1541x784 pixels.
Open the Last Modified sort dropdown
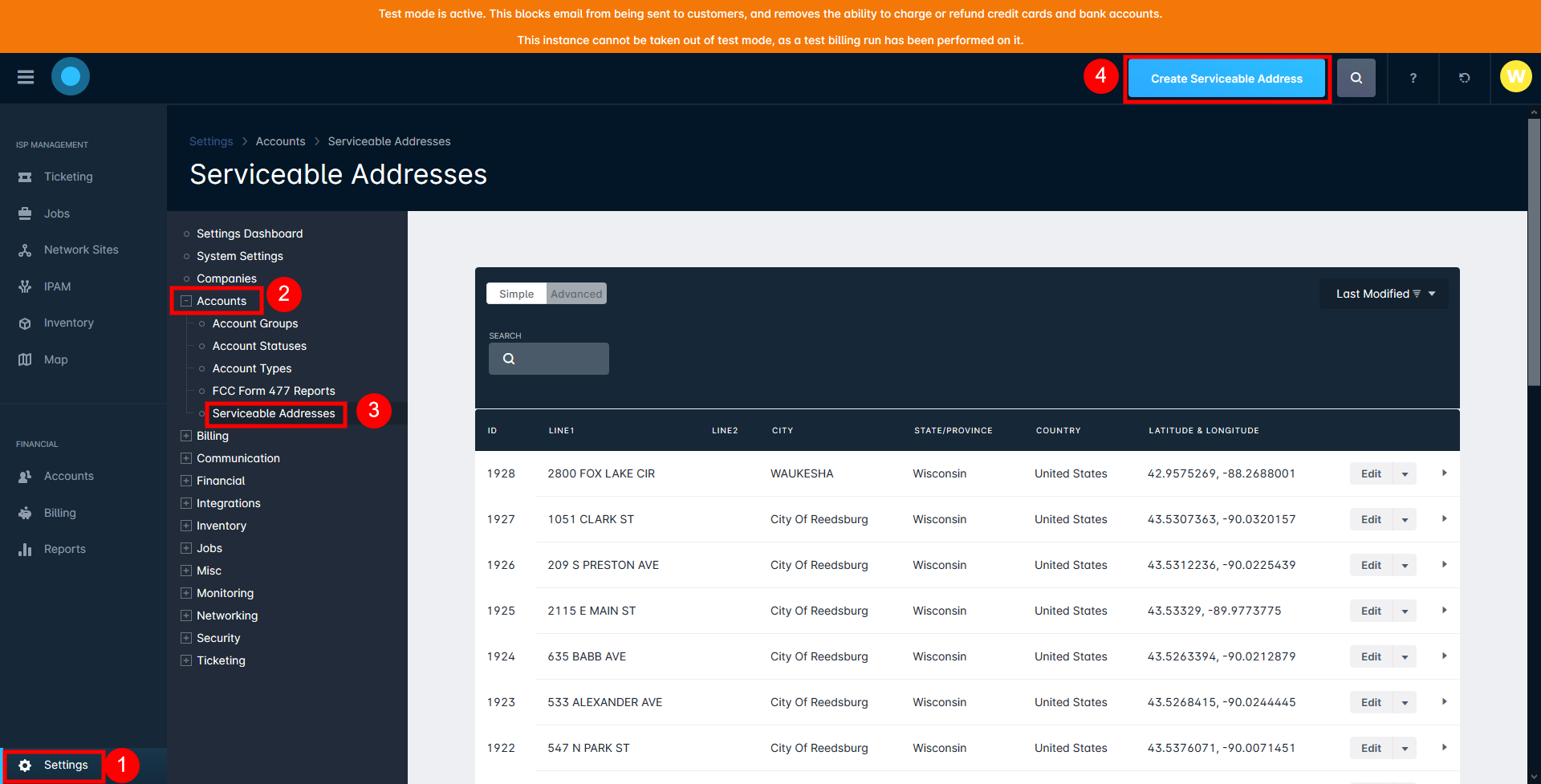(1384, 293)
